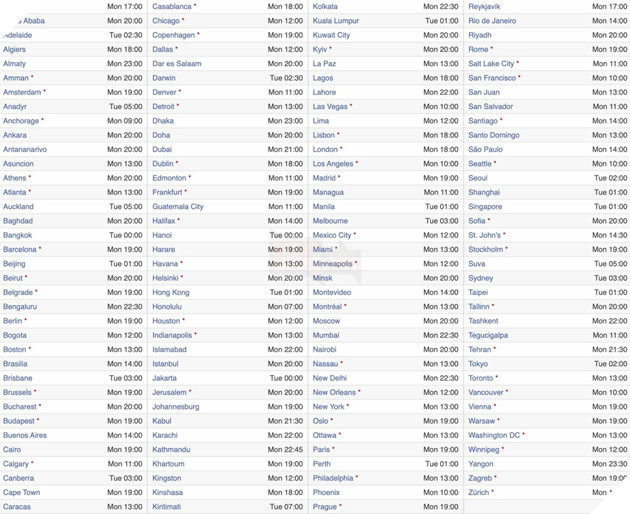
Task: Open the Hong Kong link
Action: point(170,293)
